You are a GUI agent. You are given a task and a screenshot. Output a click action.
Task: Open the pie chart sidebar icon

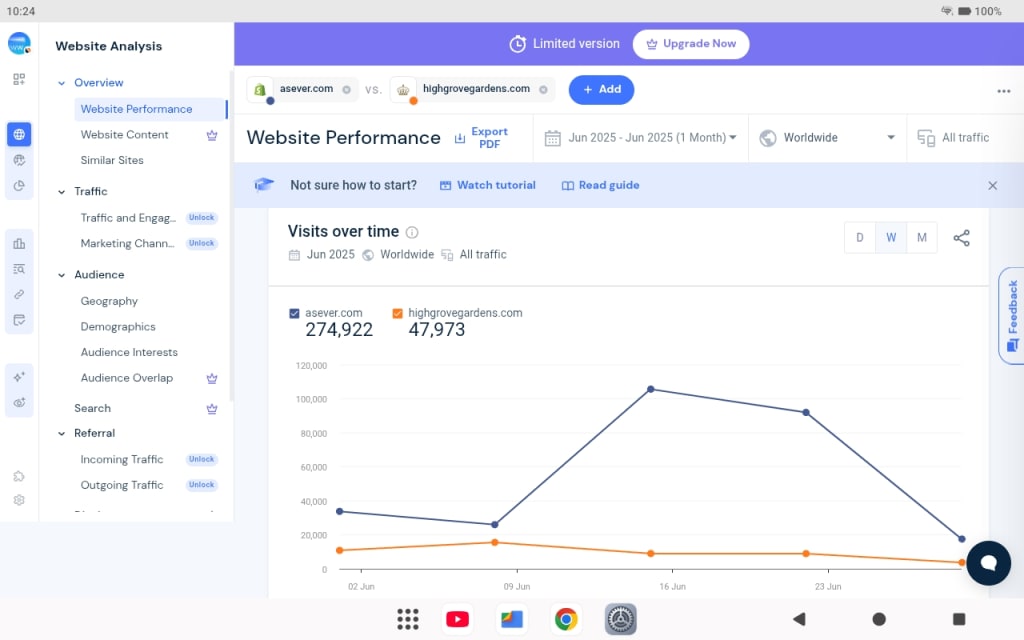pyautogui.click(x=19, y=186)
